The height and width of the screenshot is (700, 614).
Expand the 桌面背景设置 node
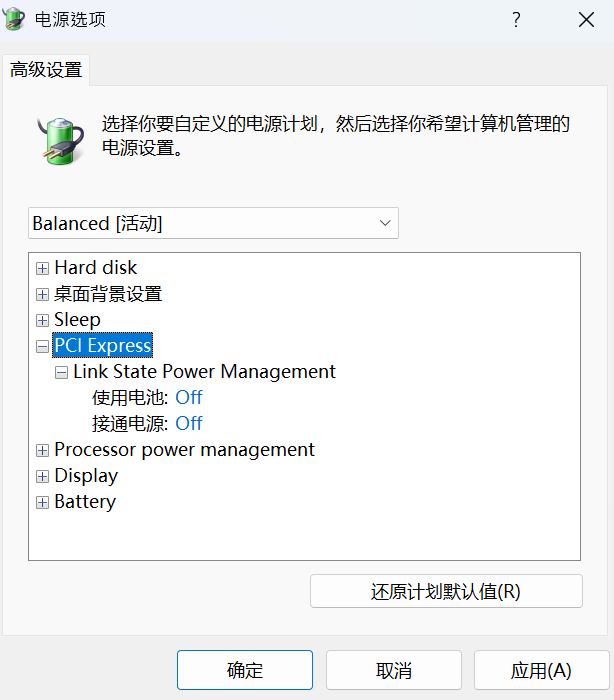(42, 294)
